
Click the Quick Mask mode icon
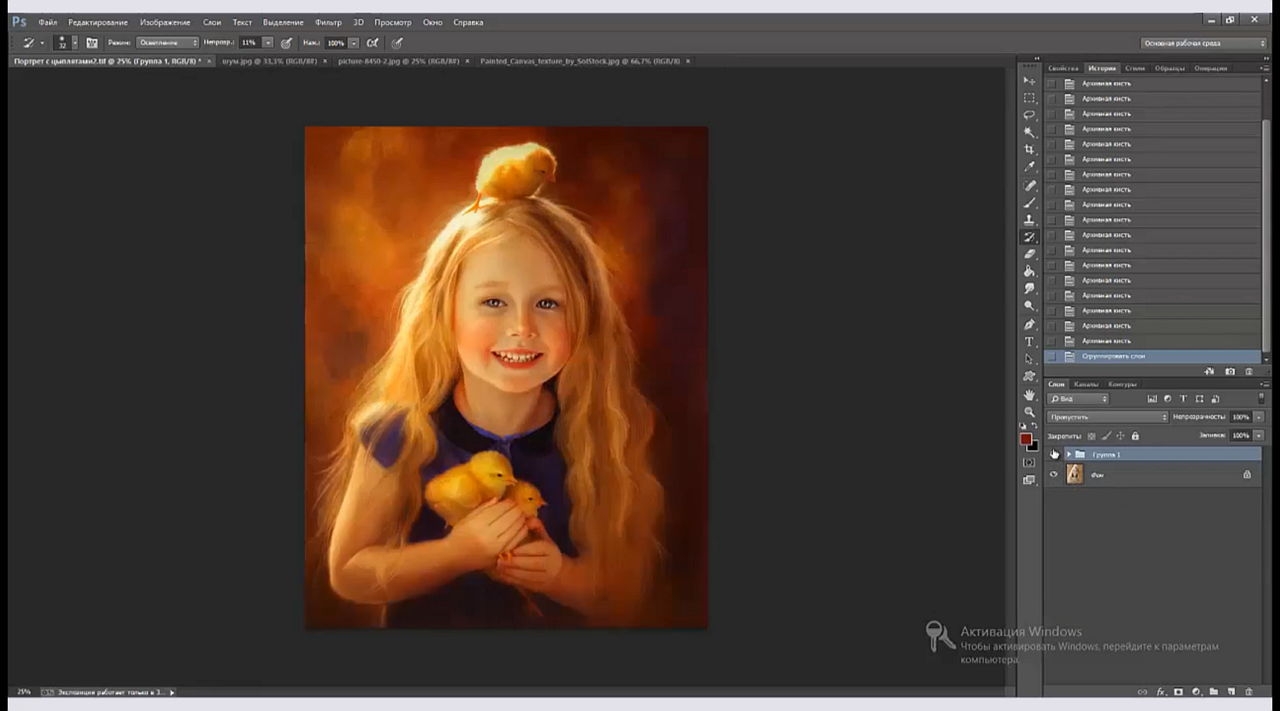click(x=1029, y=463)
